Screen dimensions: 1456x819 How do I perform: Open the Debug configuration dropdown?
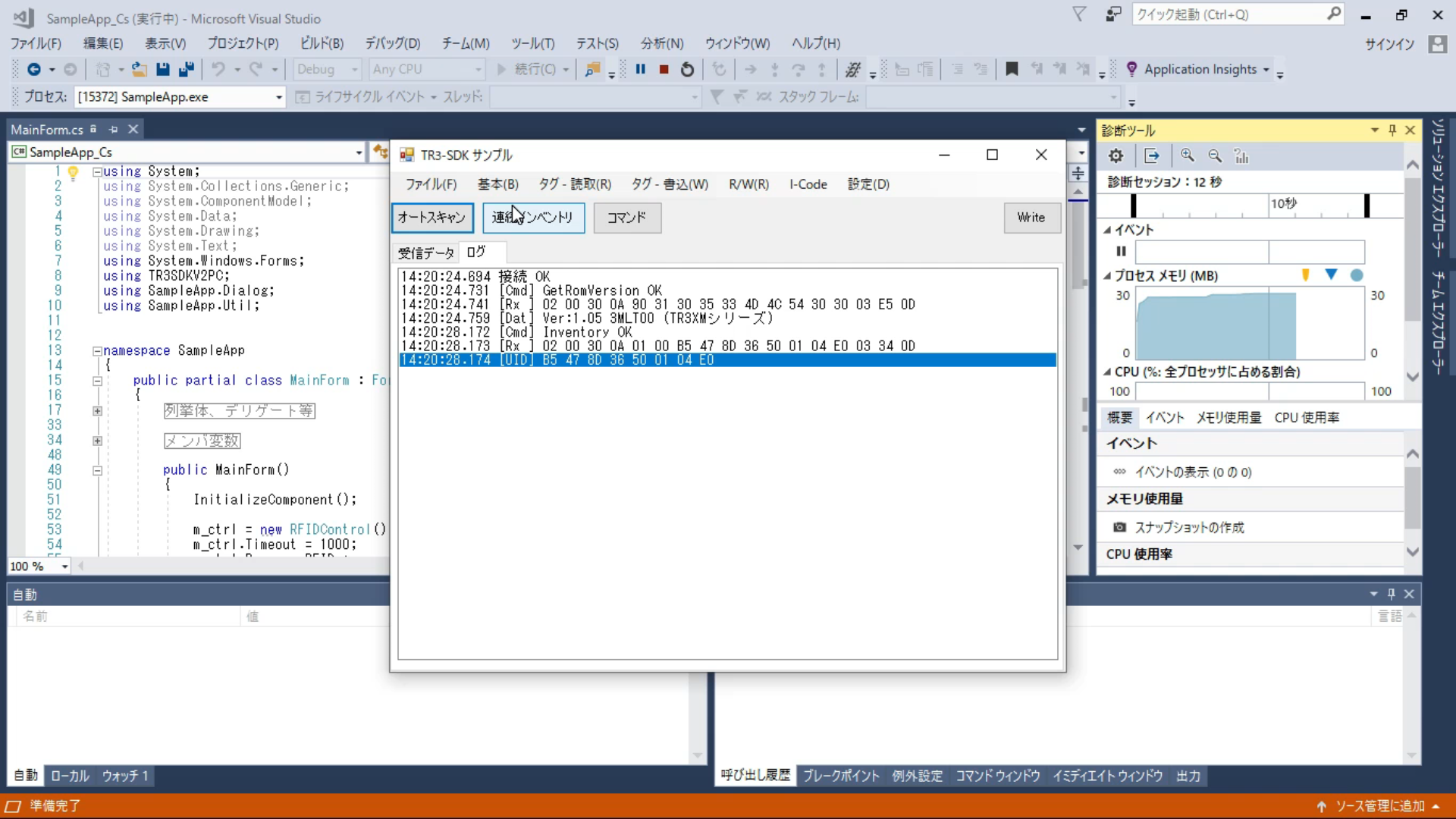[x=327, y=69]
